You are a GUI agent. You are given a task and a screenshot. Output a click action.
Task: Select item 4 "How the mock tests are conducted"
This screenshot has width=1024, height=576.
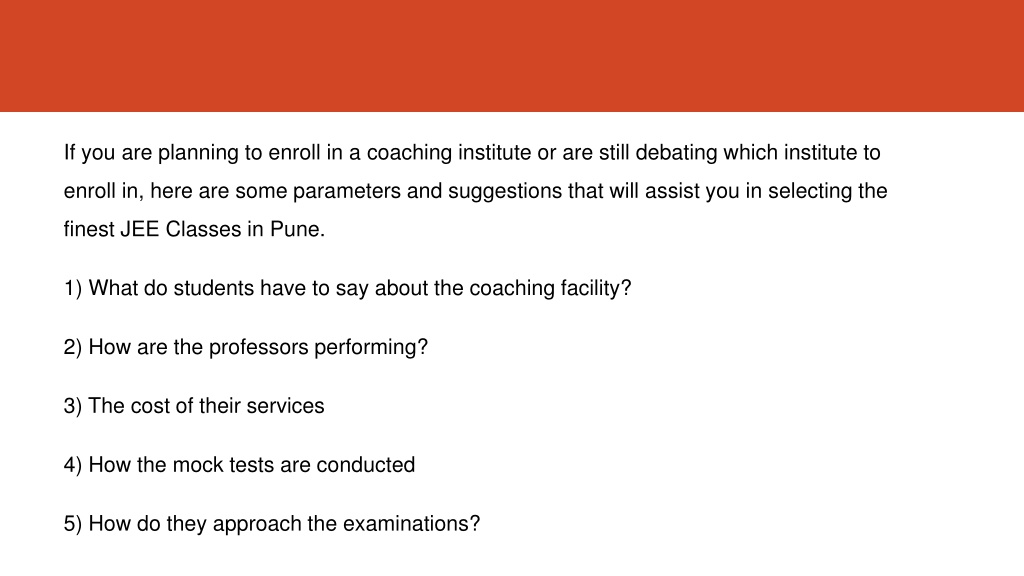pos(239,464)
